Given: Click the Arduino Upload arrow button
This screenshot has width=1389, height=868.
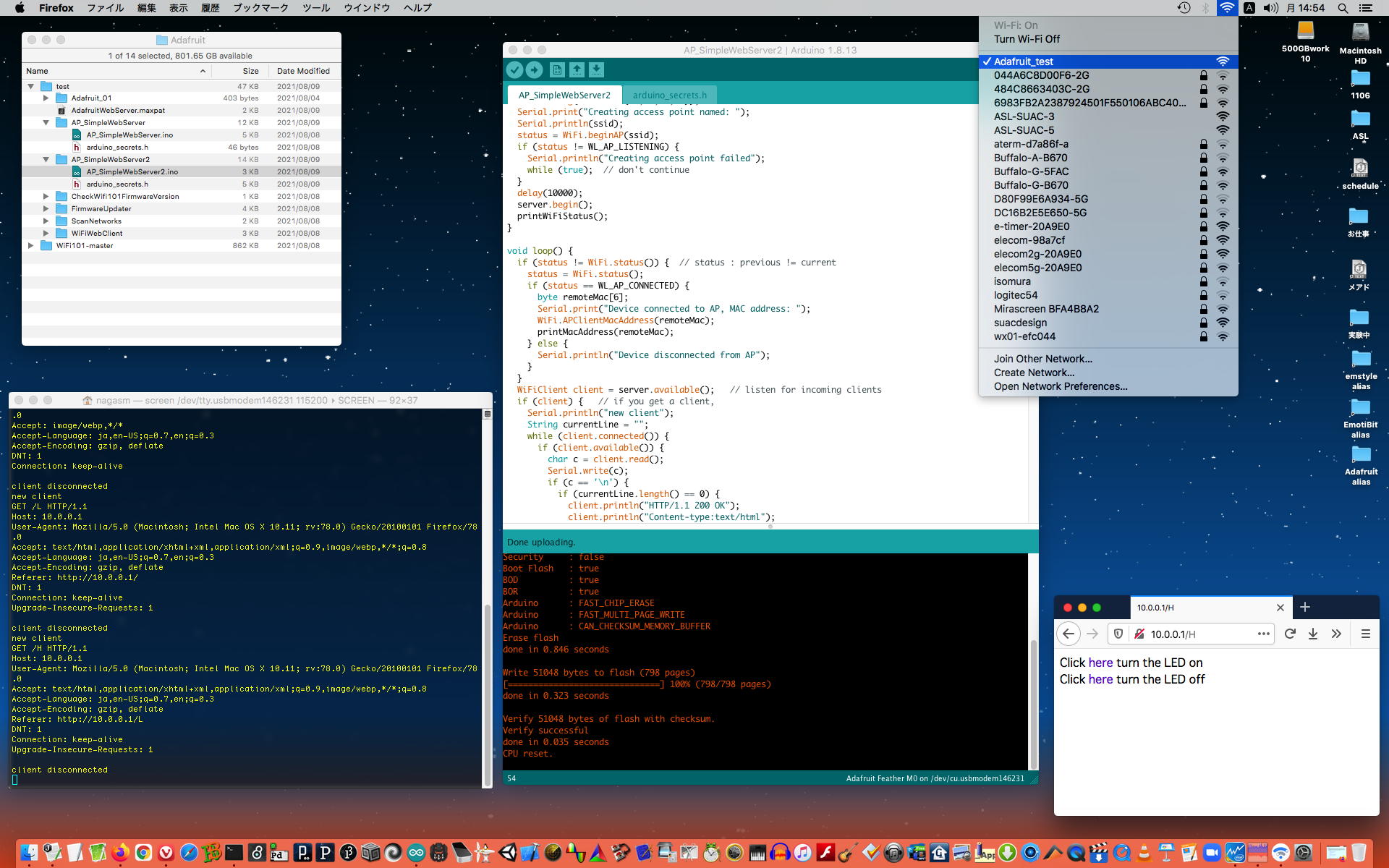Looking at the screenshot, I should 534,69.
